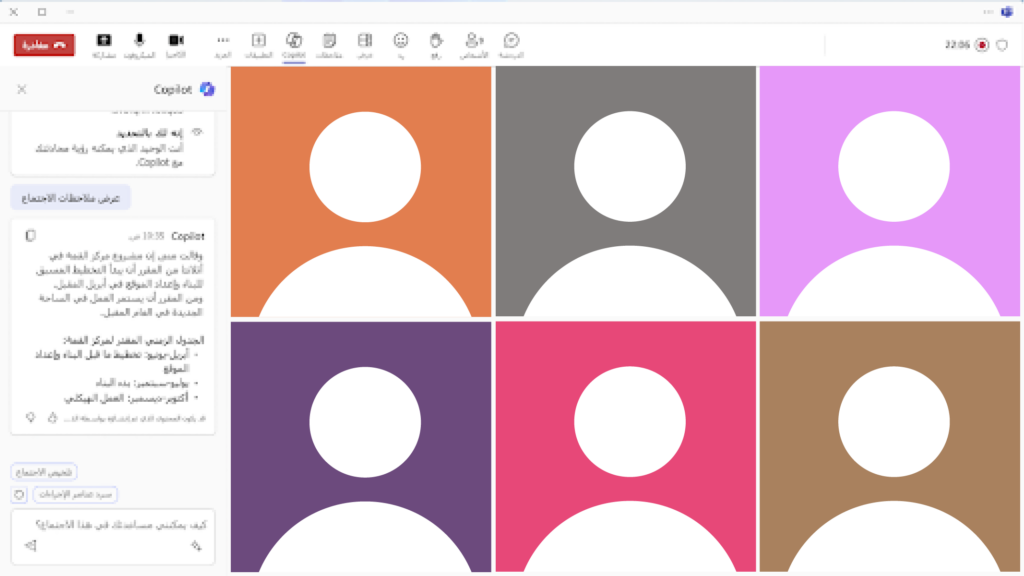Open the sparkle prompts menu in the Copilot box
Screen dimensions: 1024x576
(x=196, y=545)
